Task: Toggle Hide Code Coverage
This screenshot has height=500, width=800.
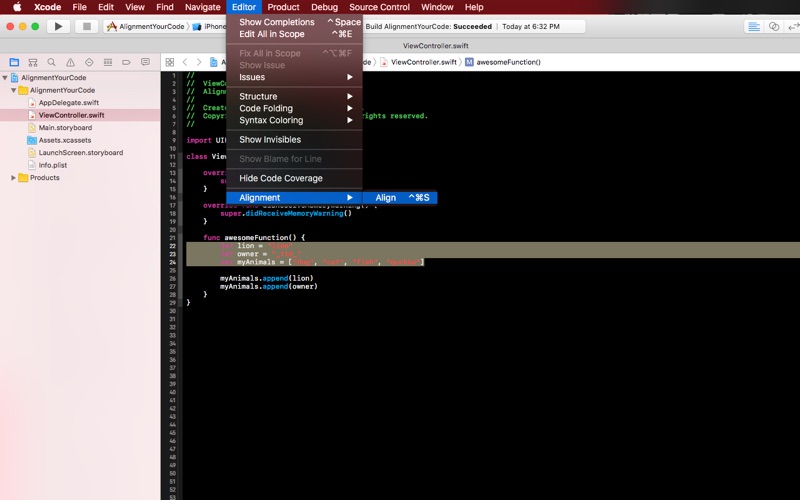Action: pyautogui.click(x=294, y=179)
